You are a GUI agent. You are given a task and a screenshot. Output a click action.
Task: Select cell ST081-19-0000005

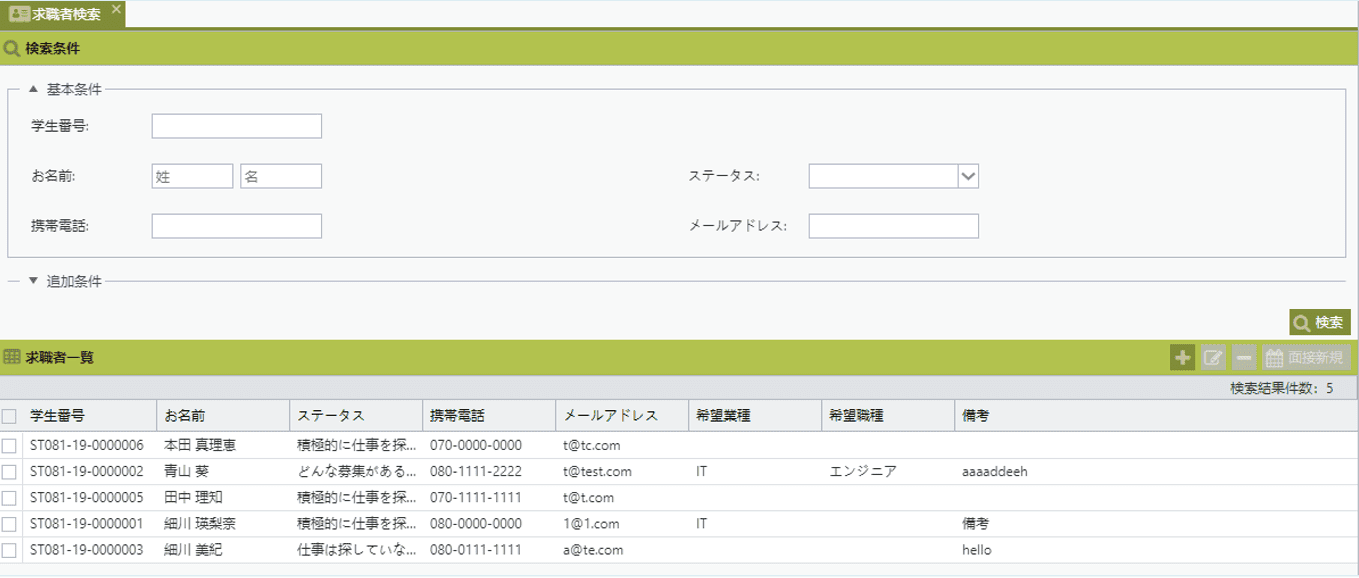[87, 498]
